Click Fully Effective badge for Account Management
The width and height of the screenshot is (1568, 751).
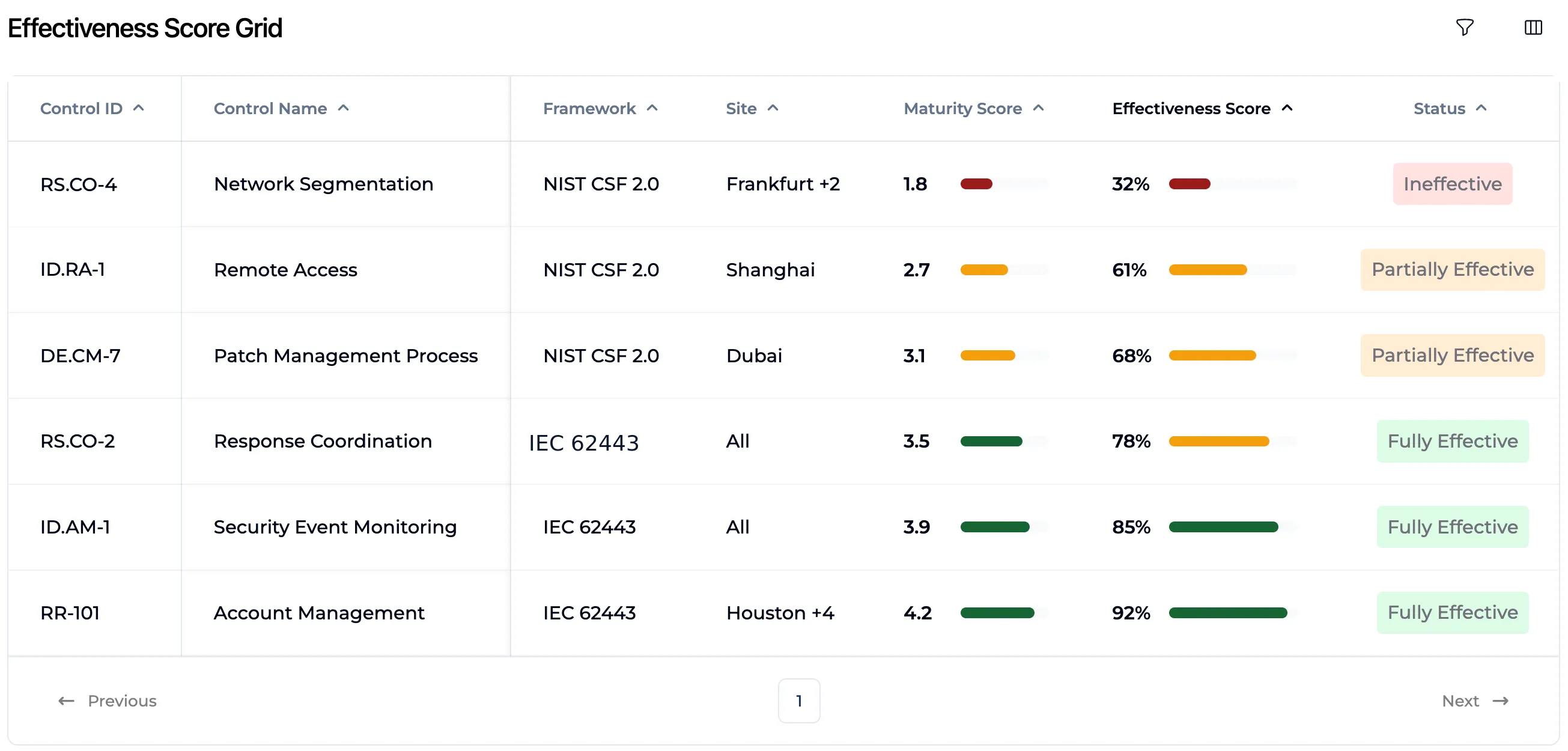[x=1452, y=612]
